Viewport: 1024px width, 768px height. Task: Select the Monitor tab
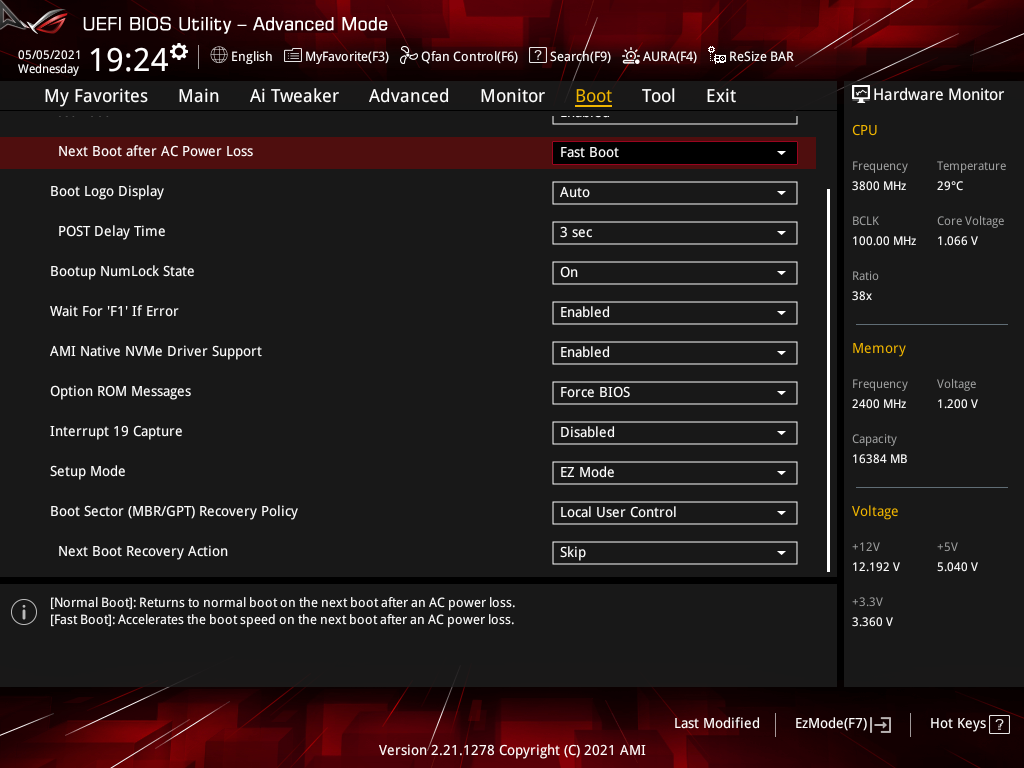tap(513, 96)
